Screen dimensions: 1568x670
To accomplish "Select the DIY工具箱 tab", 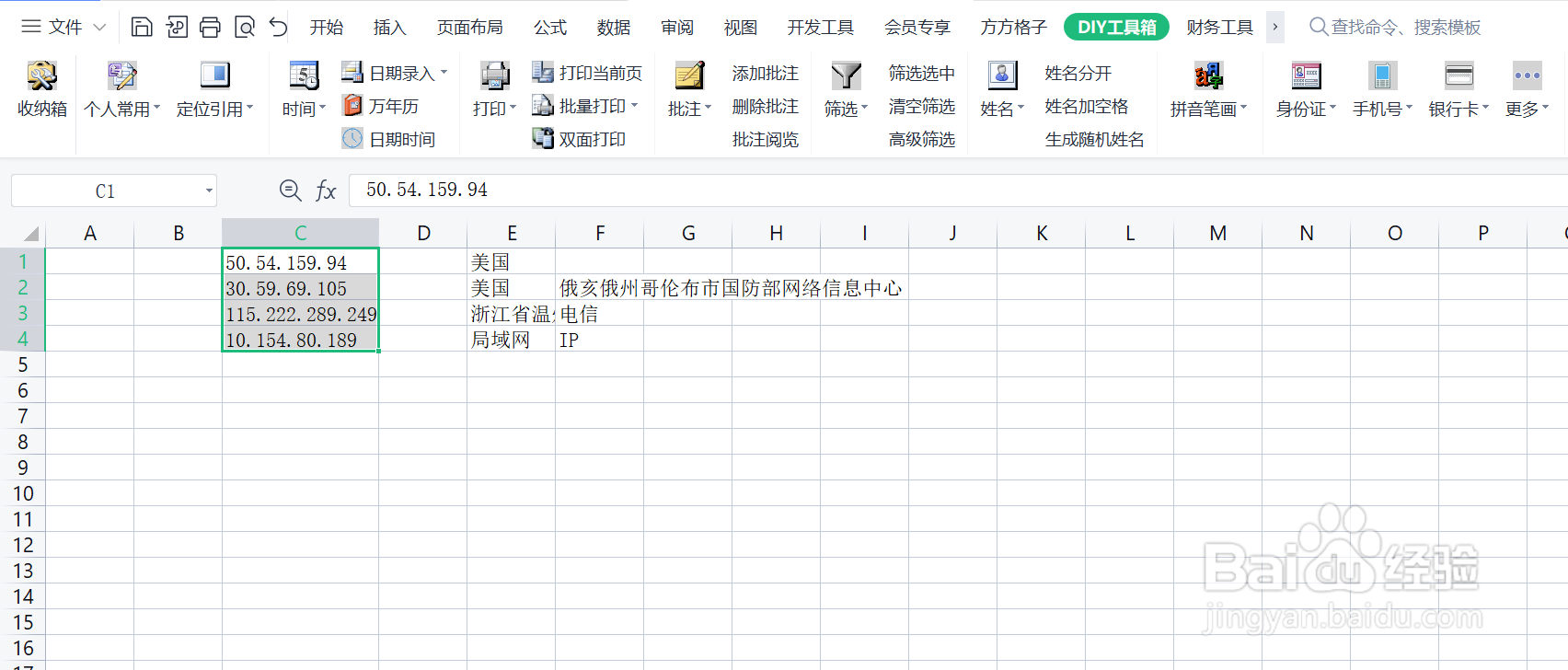I will tap(1116, 27).
